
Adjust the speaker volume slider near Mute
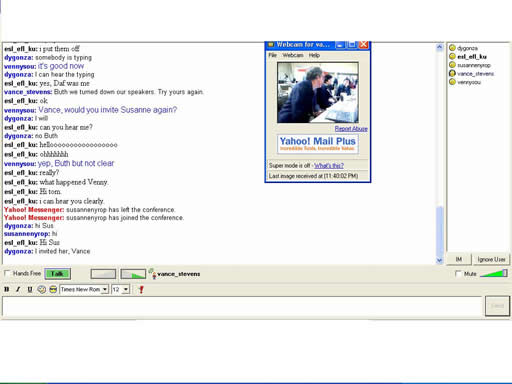(494, 273)
